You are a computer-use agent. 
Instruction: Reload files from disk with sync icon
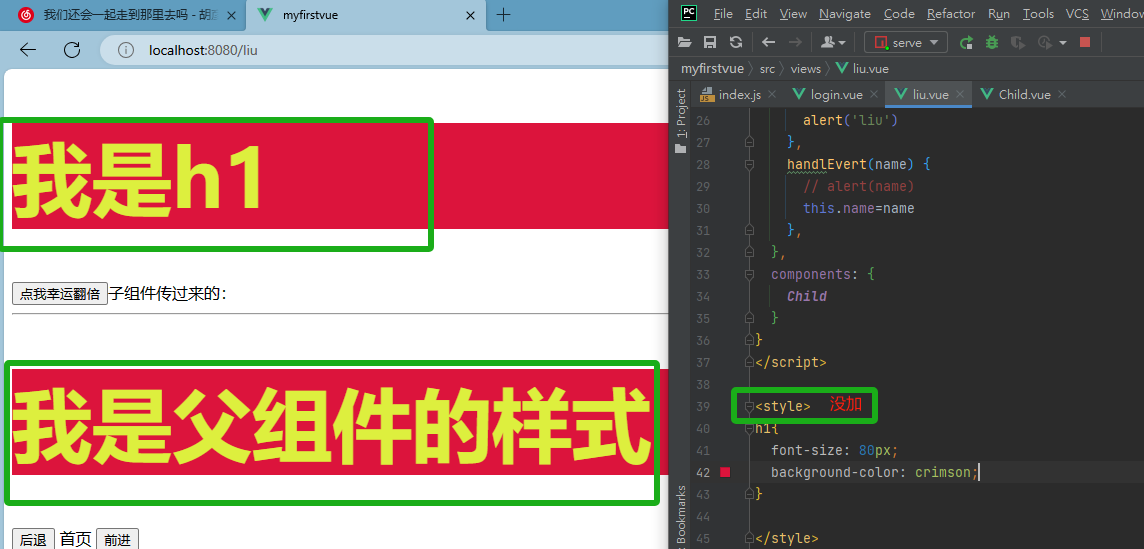[x=735, y=42]
